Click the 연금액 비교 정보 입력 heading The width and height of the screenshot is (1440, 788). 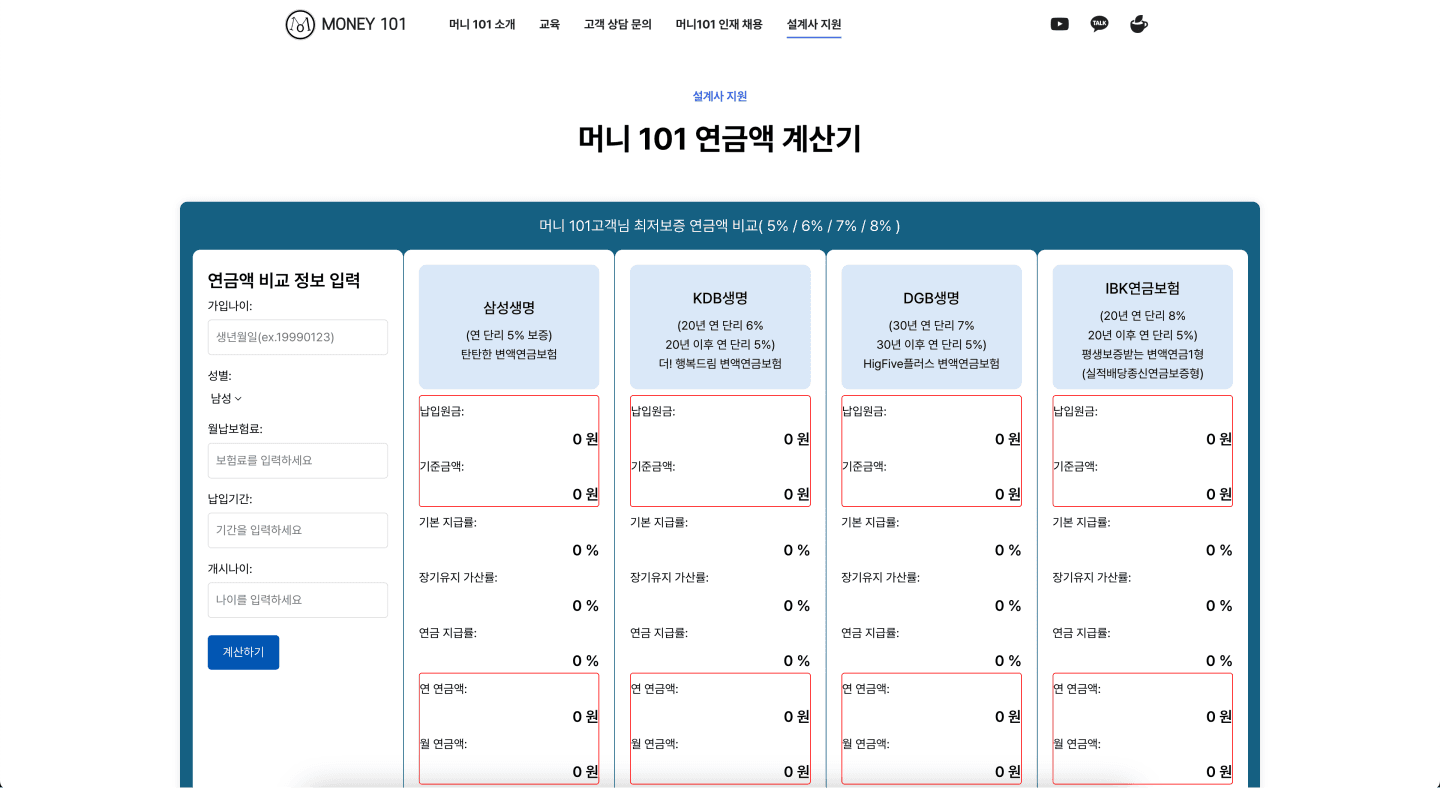coord(284,280)
